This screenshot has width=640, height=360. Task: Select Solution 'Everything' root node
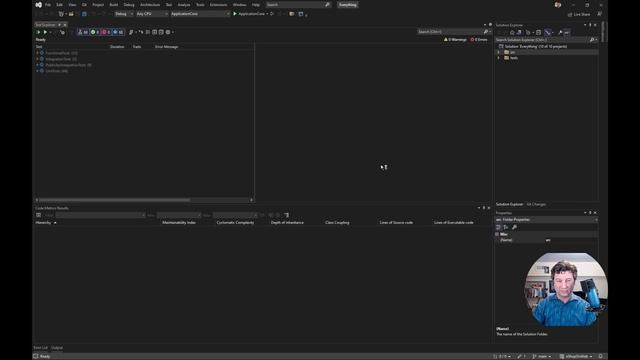pyautogui.click(x=536, y=47)
